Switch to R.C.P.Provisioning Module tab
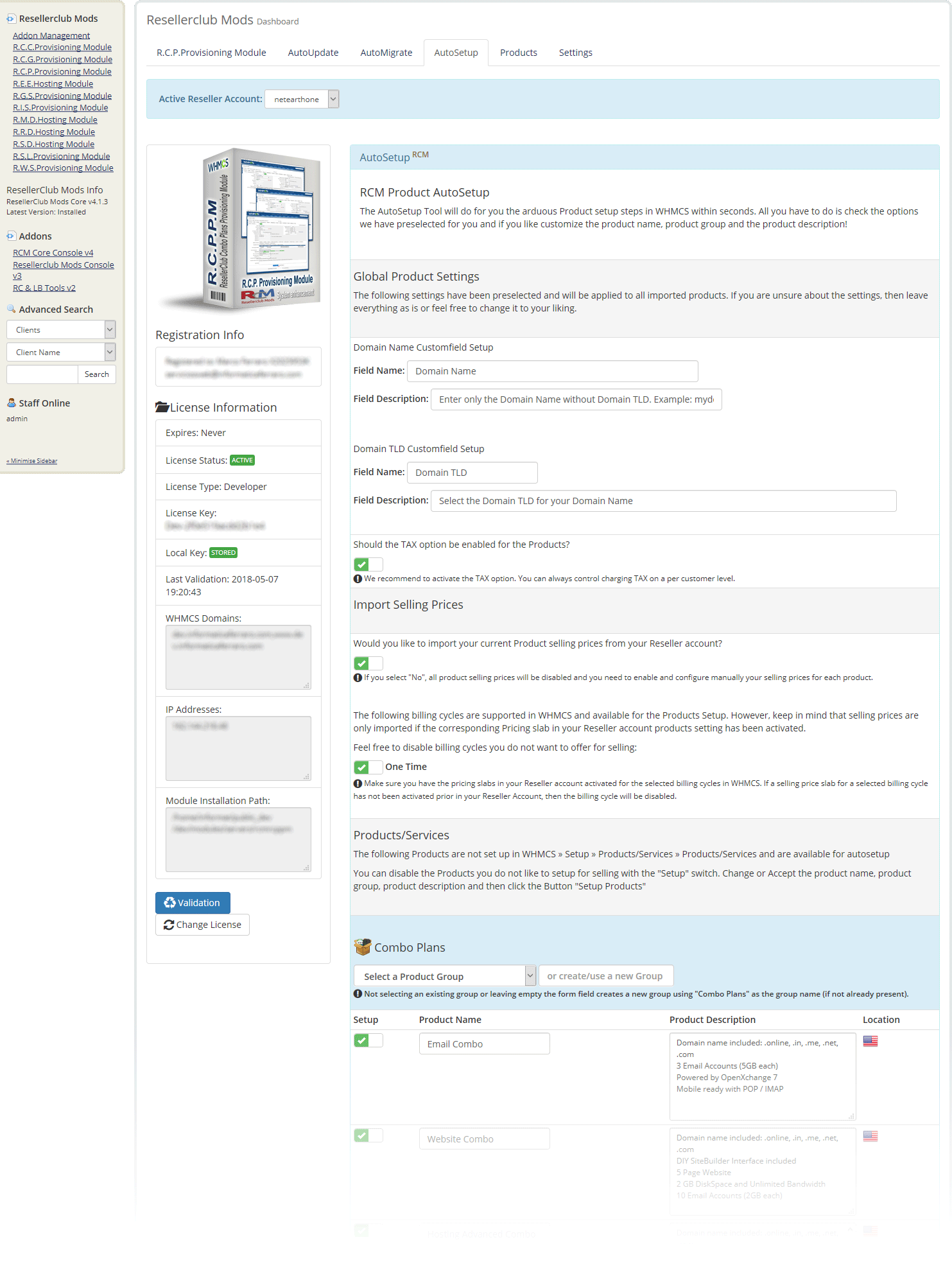This screenshot has width=952, height=1267. pos(211,53)
